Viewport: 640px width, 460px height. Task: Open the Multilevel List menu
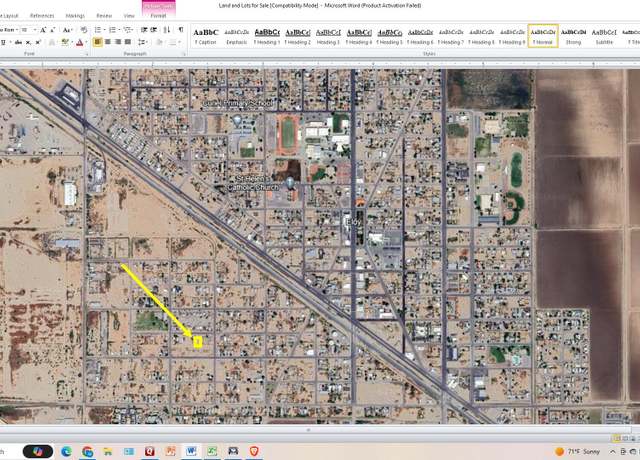127,30
